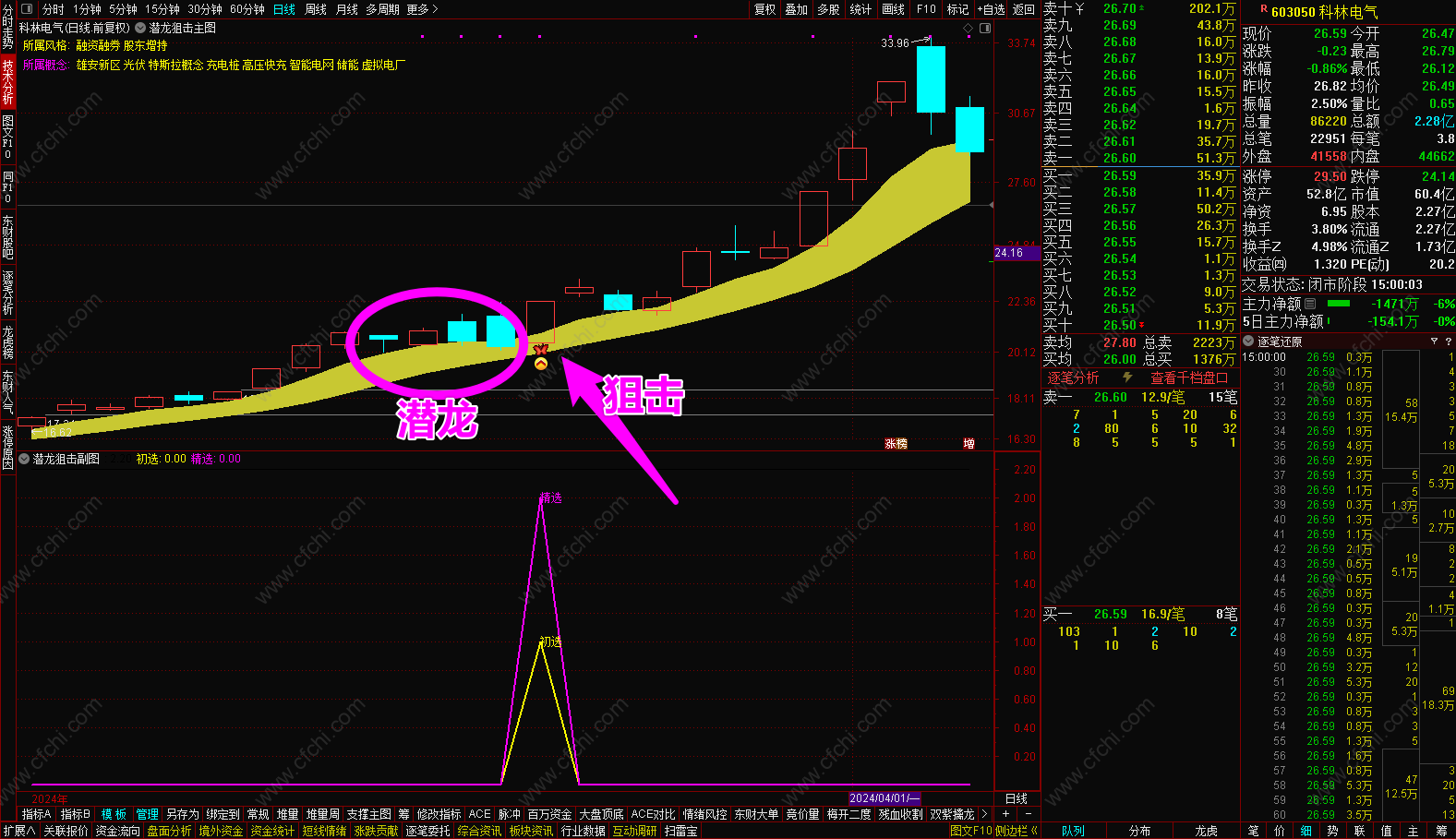Open 查看千档盘口 link

coord(1189,378)
